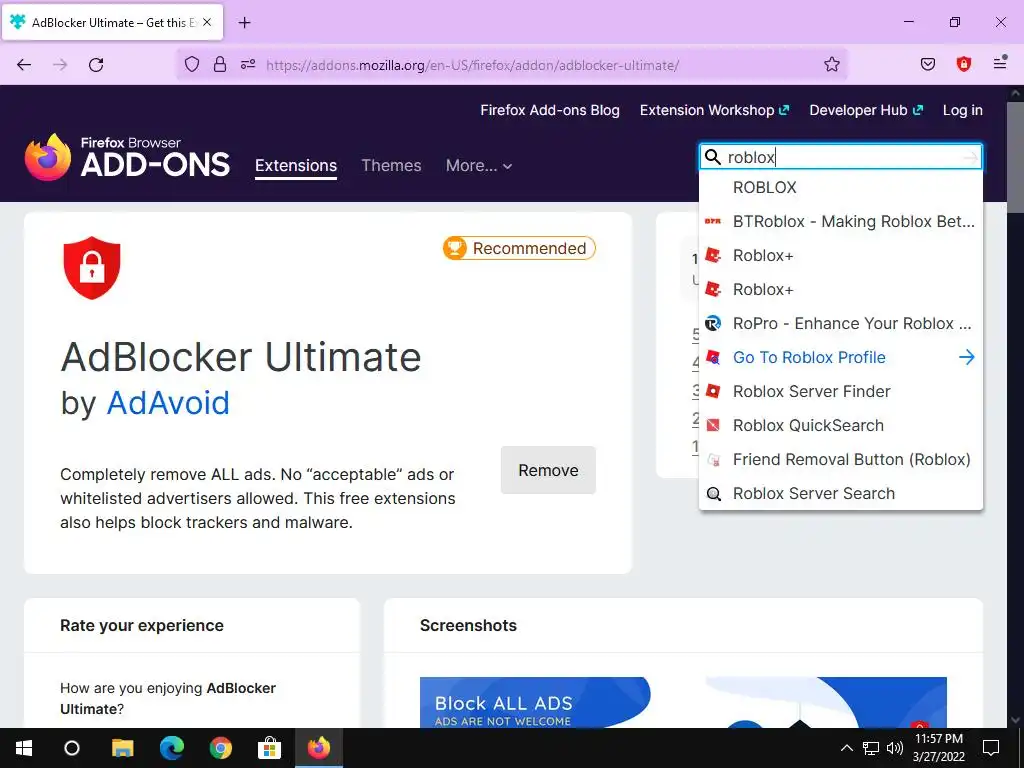Screen dimensions: 1024x768
Task: Open Firefox Add-ons Blog link
Action: coord(550,110)
